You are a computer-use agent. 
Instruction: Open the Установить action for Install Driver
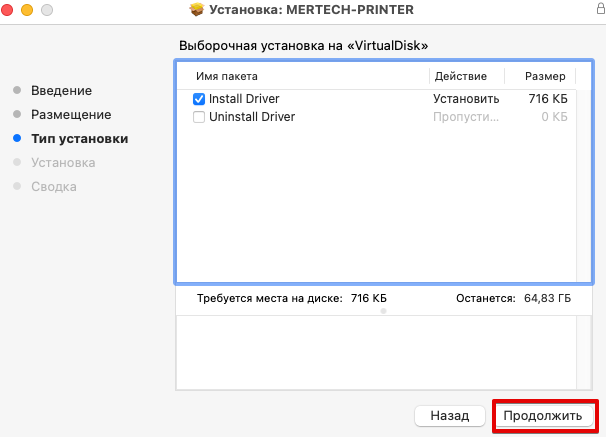click(x=465, y=99)
